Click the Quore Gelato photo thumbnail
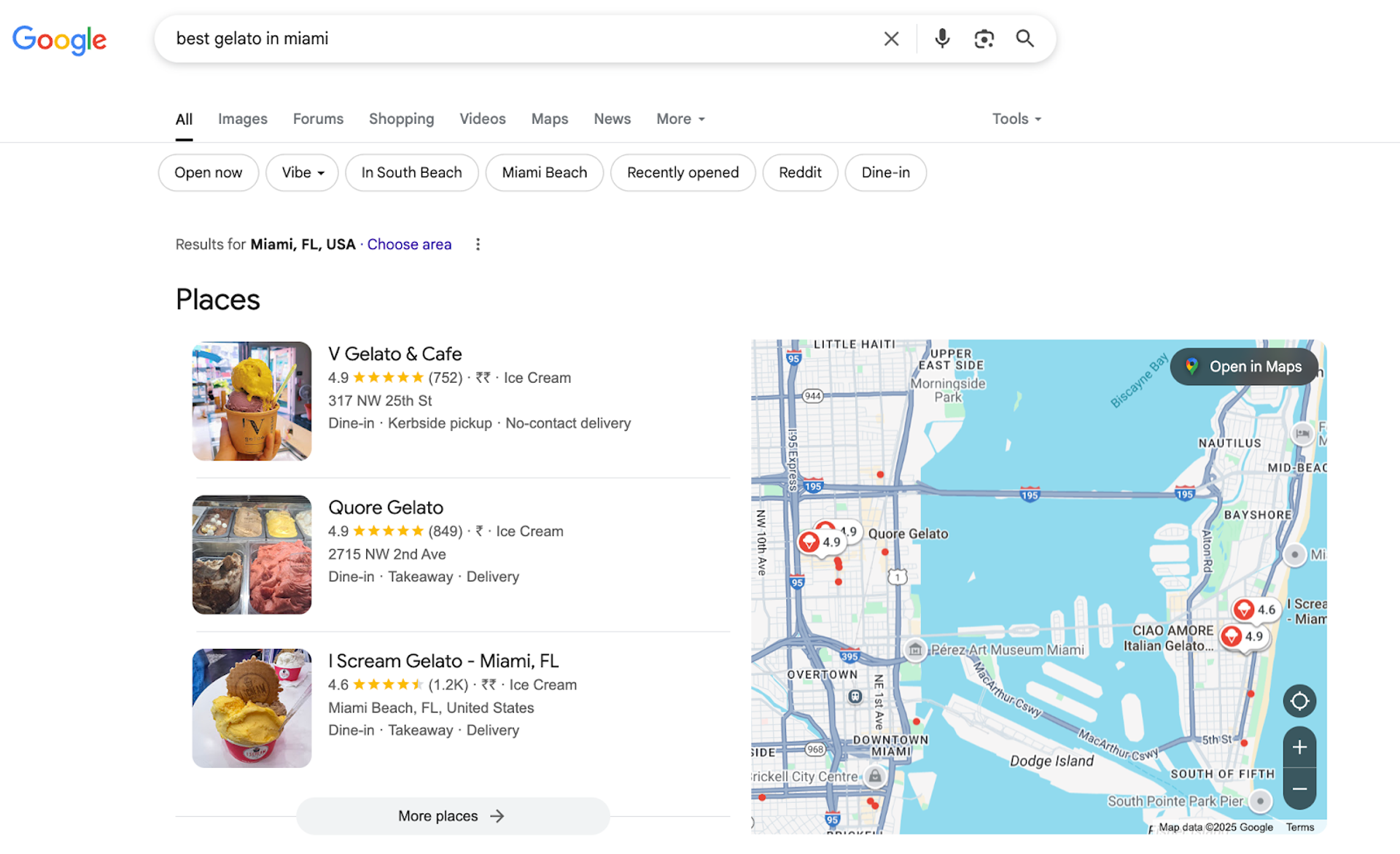 (x=252, y=555)
